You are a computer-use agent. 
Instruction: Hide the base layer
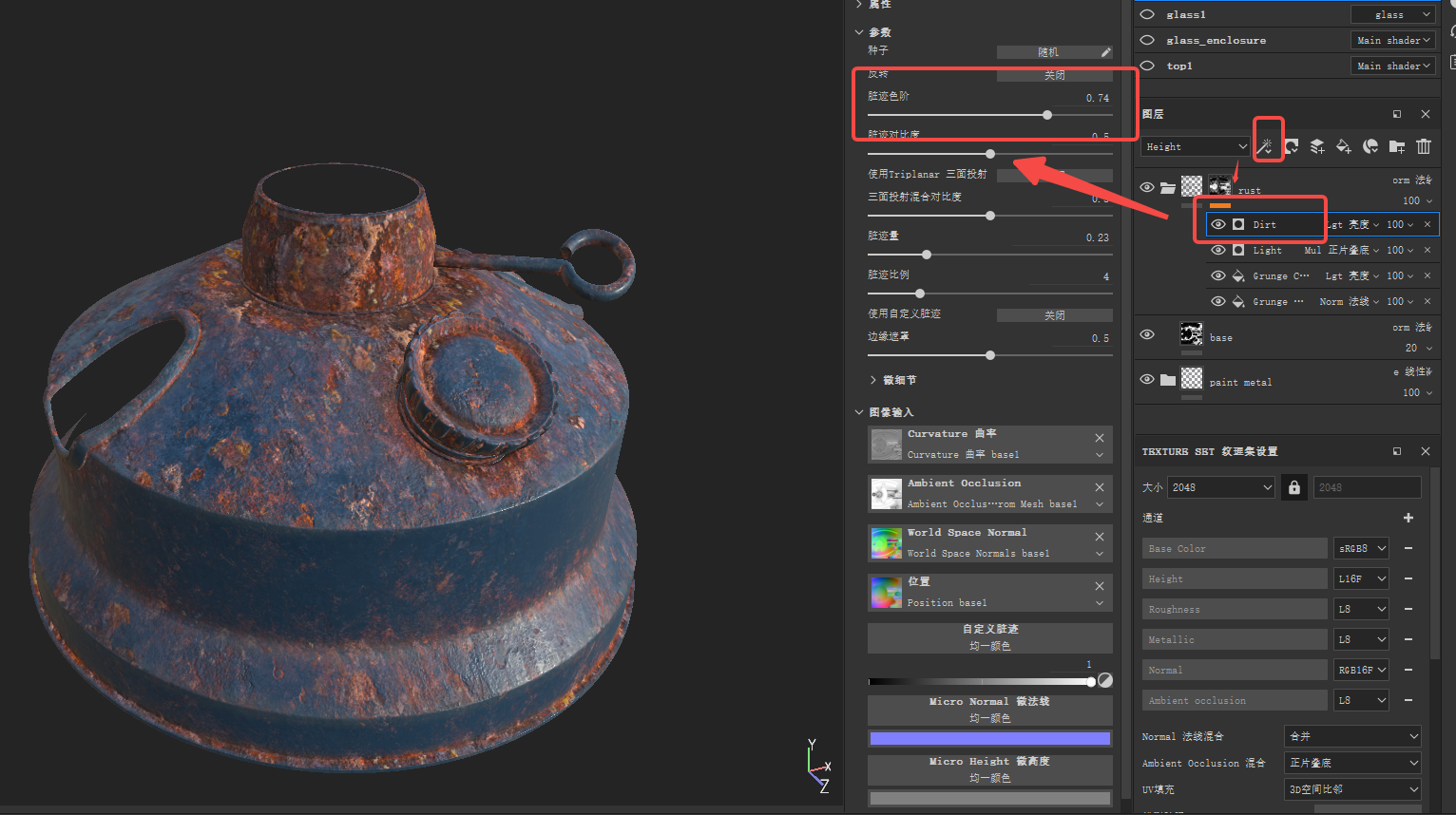coord(1147,334)
